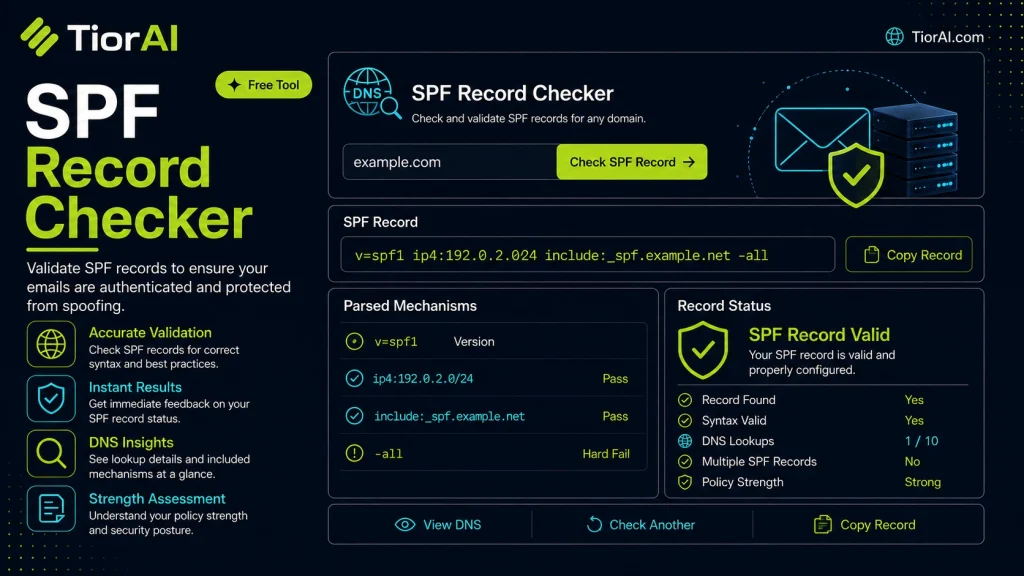Viewport: 1024px width, 576px height.
Task: Click the Hard Fail result label
Action: [x=606, y=454]
